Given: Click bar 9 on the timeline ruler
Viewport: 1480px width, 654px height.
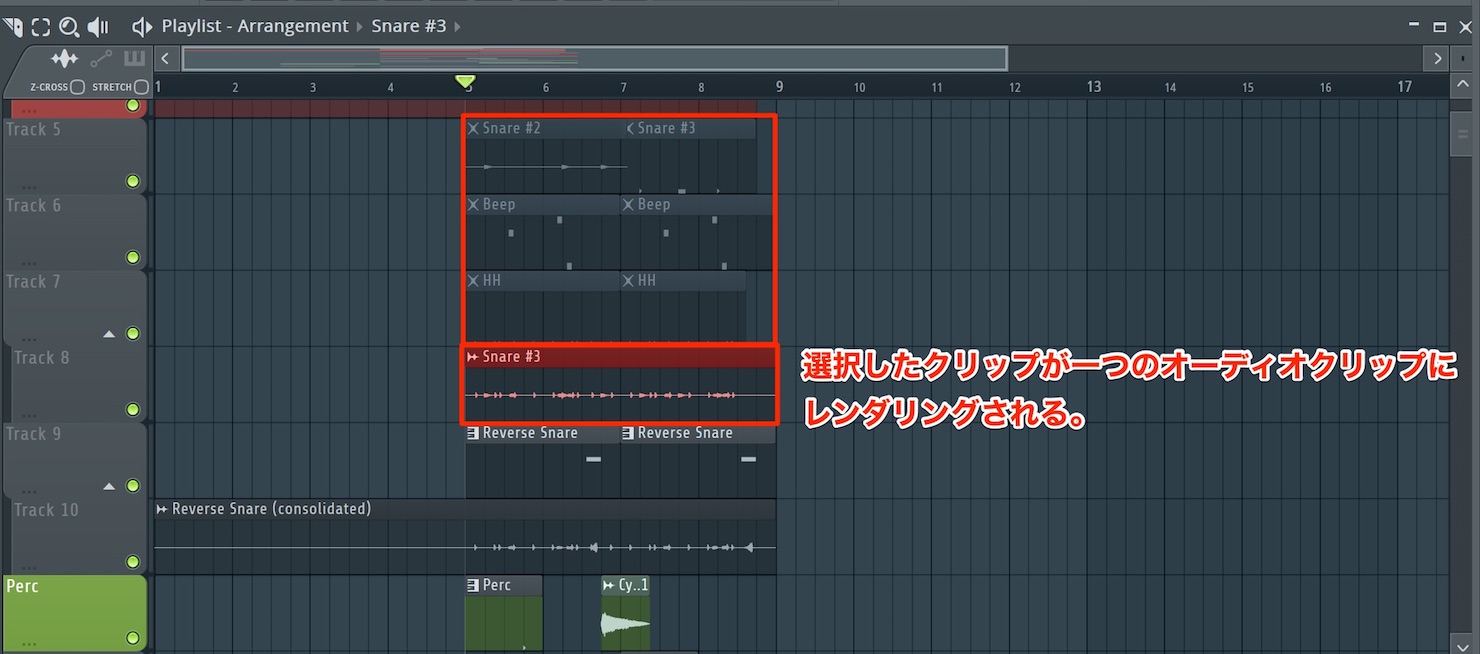Looking at the screenshot, I should tap(780, 87).
